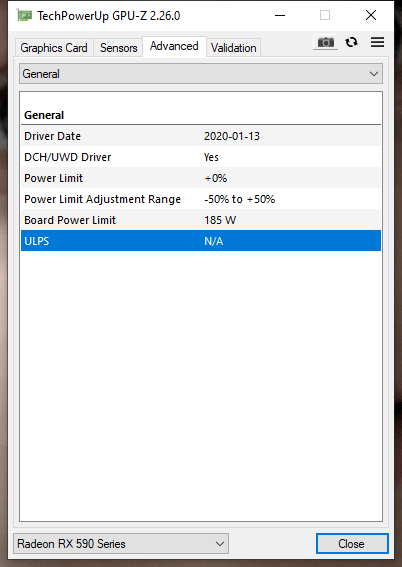Select the Driver Date row label
This screenshot has width=402, height=567.
click(52, 136)
